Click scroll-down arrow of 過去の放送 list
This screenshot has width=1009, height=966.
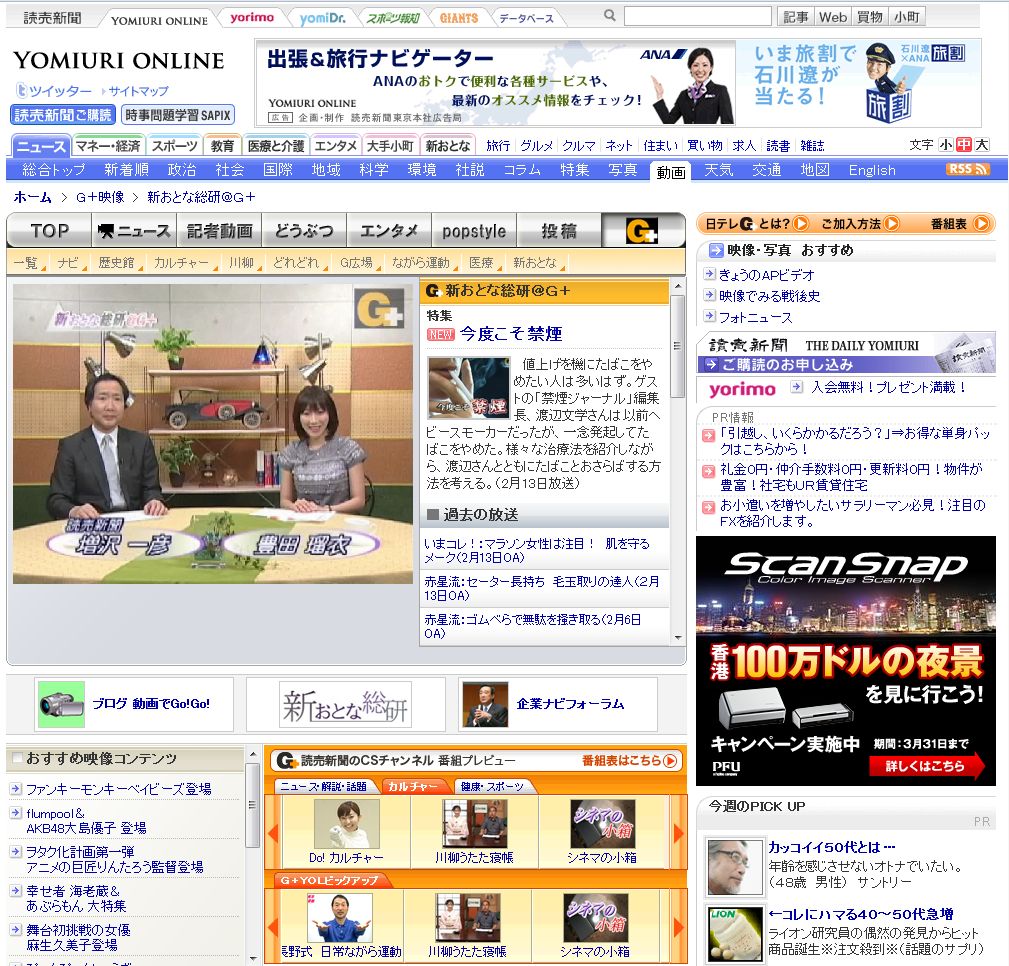[678, 637]
